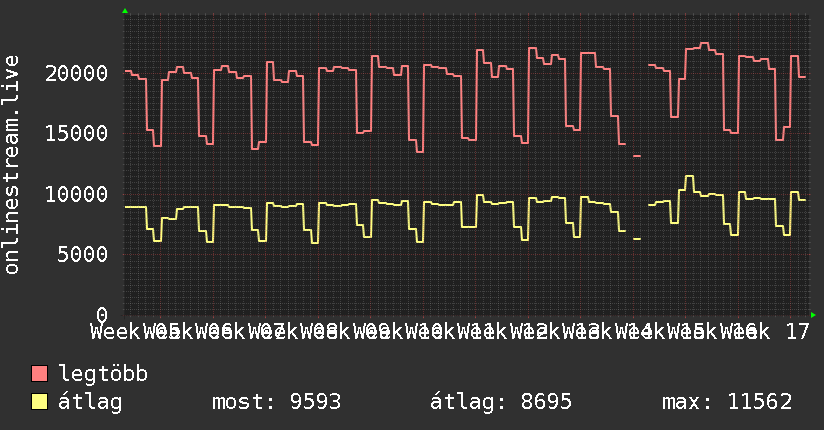Click the green arrow atop y-axis
This screenshot has width=824, height=430.
click(125, 11)
